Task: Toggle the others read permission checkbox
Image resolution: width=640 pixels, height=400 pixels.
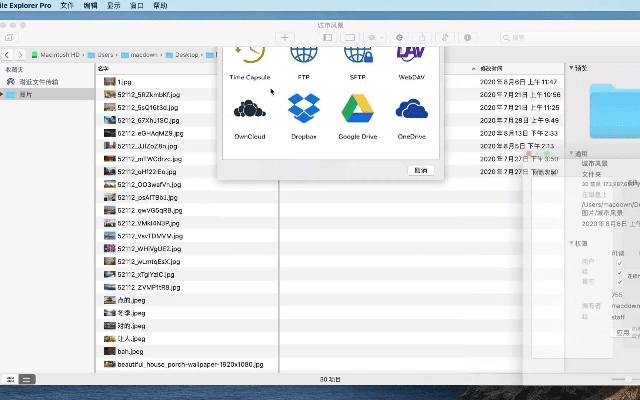Action: click(x=620, y=284)
